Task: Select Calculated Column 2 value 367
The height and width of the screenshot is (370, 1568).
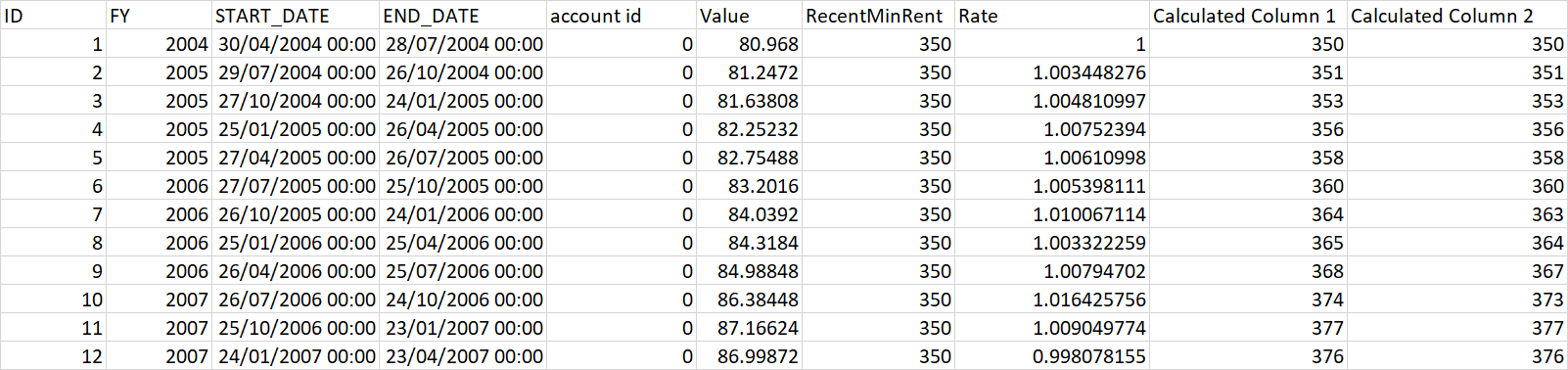Action: 1456,271
